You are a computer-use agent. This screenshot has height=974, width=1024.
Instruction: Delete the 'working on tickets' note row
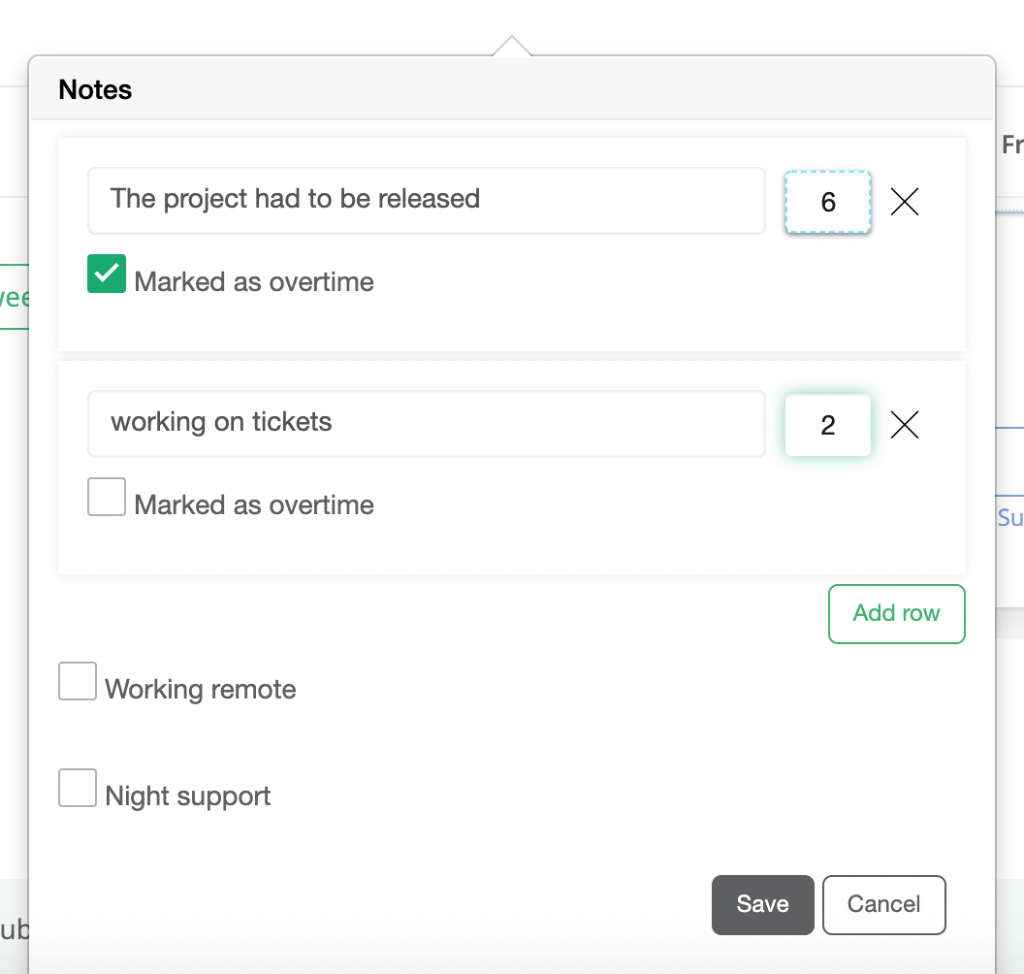pyautogui.click(x=905, y=425)
